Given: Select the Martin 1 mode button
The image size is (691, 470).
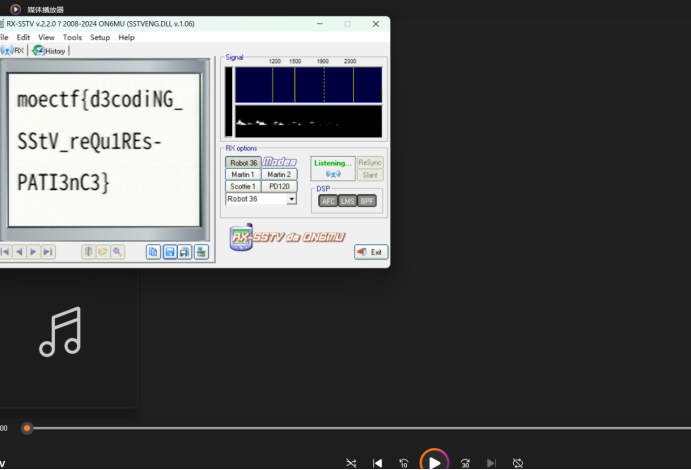Looking at the screenshot, I should 243,174.
